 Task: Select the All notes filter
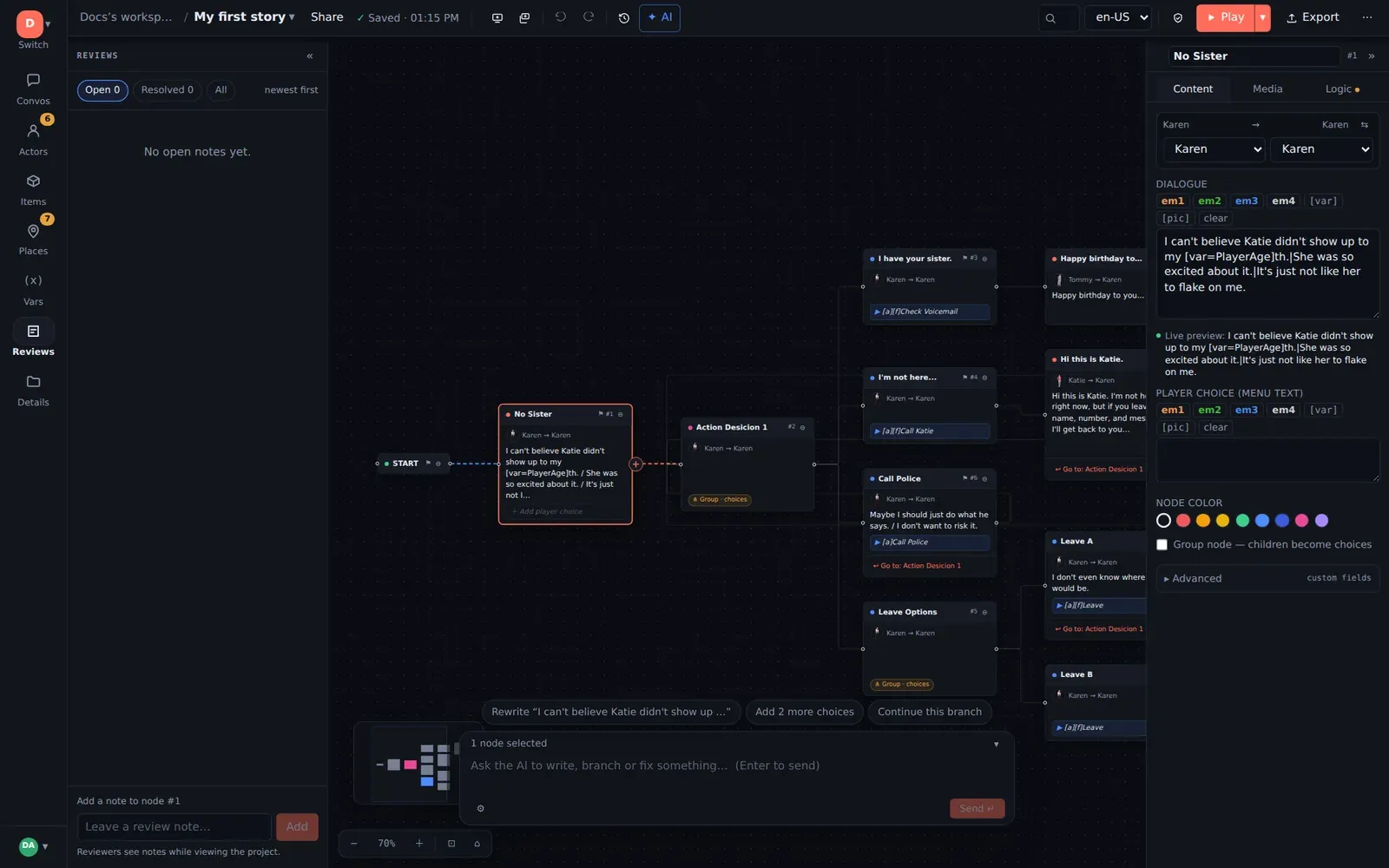click(221, 90)
